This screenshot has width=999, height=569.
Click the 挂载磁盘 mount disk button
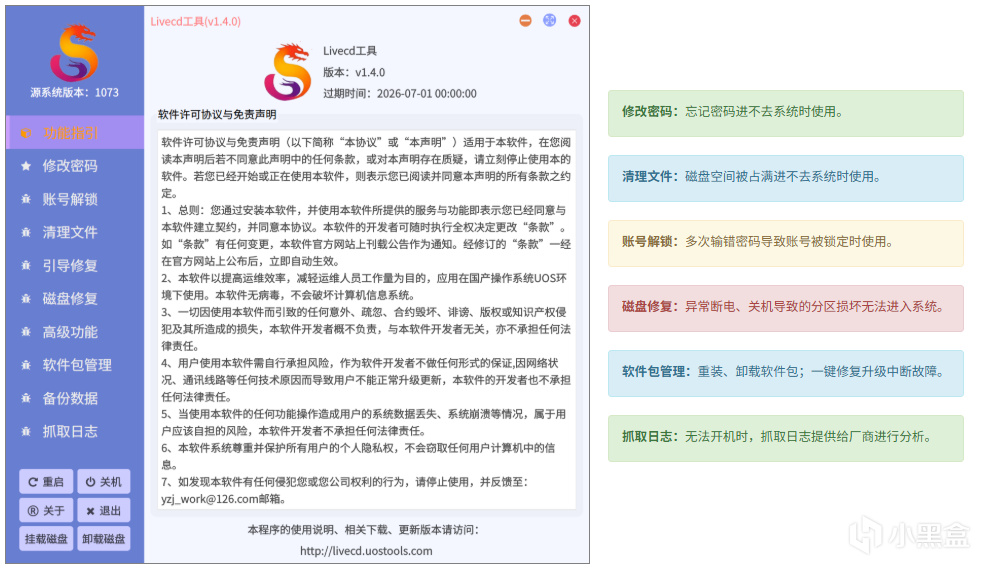[46, 538]
